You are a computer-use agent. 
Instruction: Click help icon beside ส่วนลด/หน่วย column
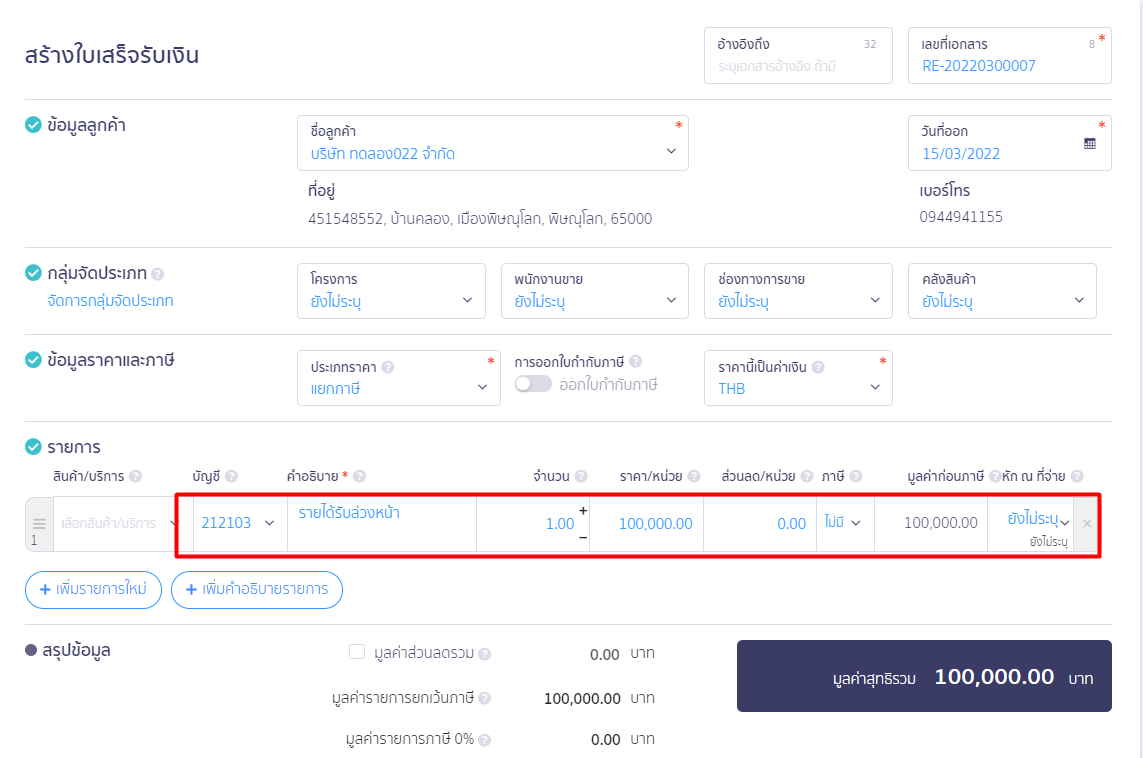pos(807,477)
